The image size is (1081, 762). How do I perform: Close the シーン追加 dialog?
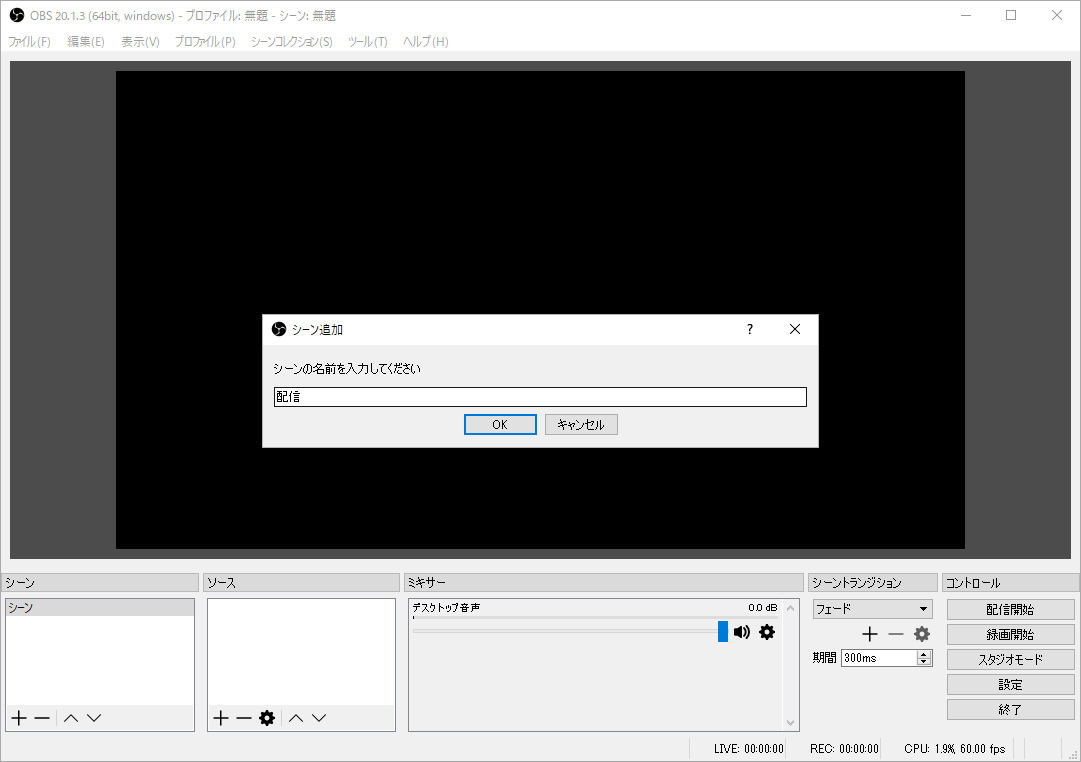[x=795, y=329]
